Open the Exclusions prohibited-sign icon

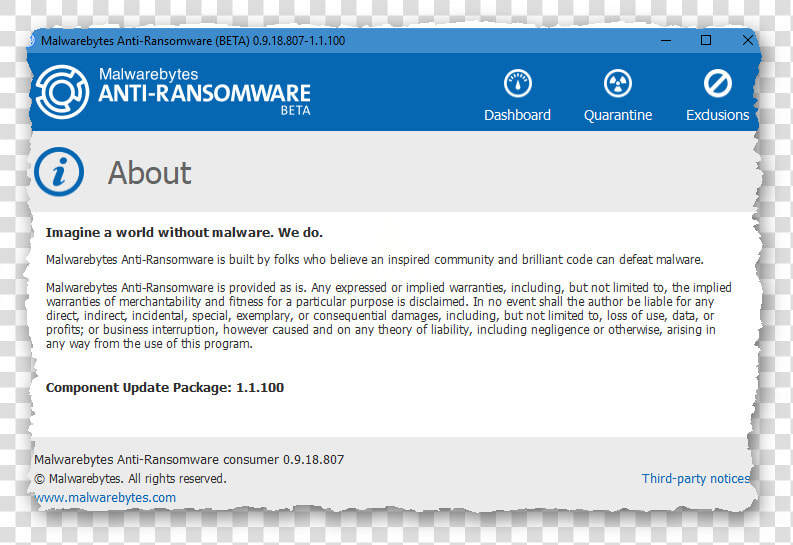point(718,83)
